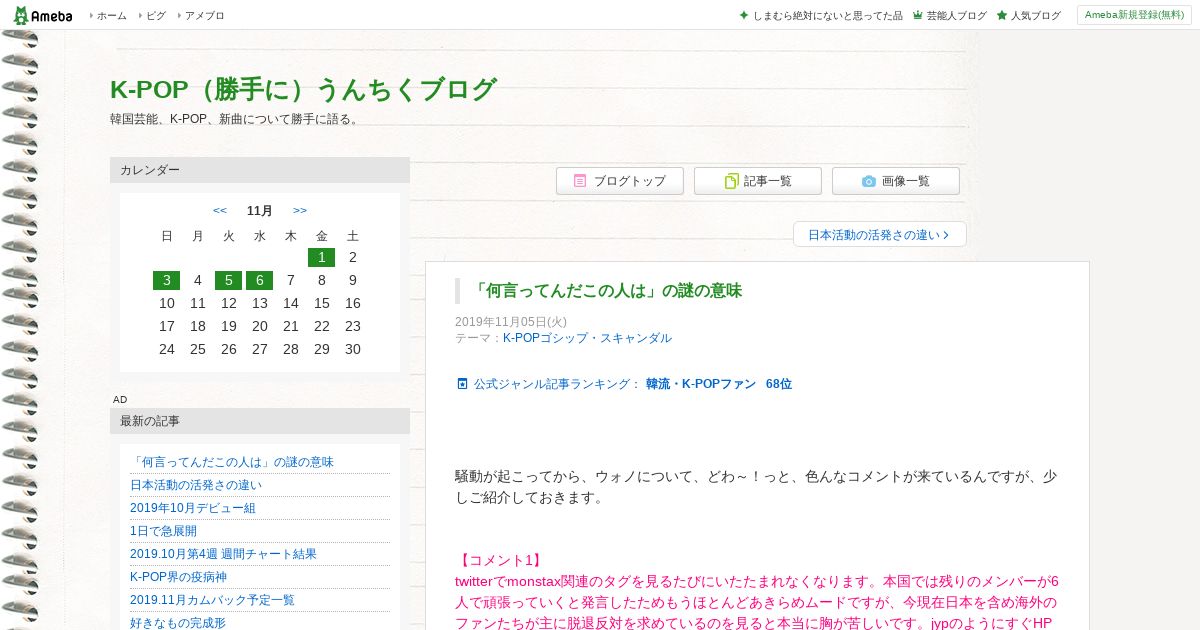The image size is (1200, 630).
Task: Click 【コメント1】 heading text
Action: pyautogui.click(x=498, y=560)
